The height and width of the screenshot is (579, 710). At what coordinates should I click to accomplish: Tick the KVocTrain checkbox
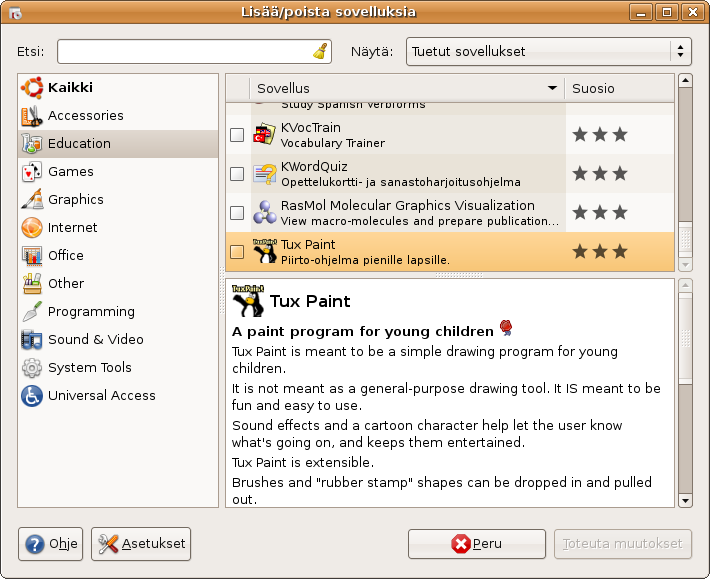(237, 135)
